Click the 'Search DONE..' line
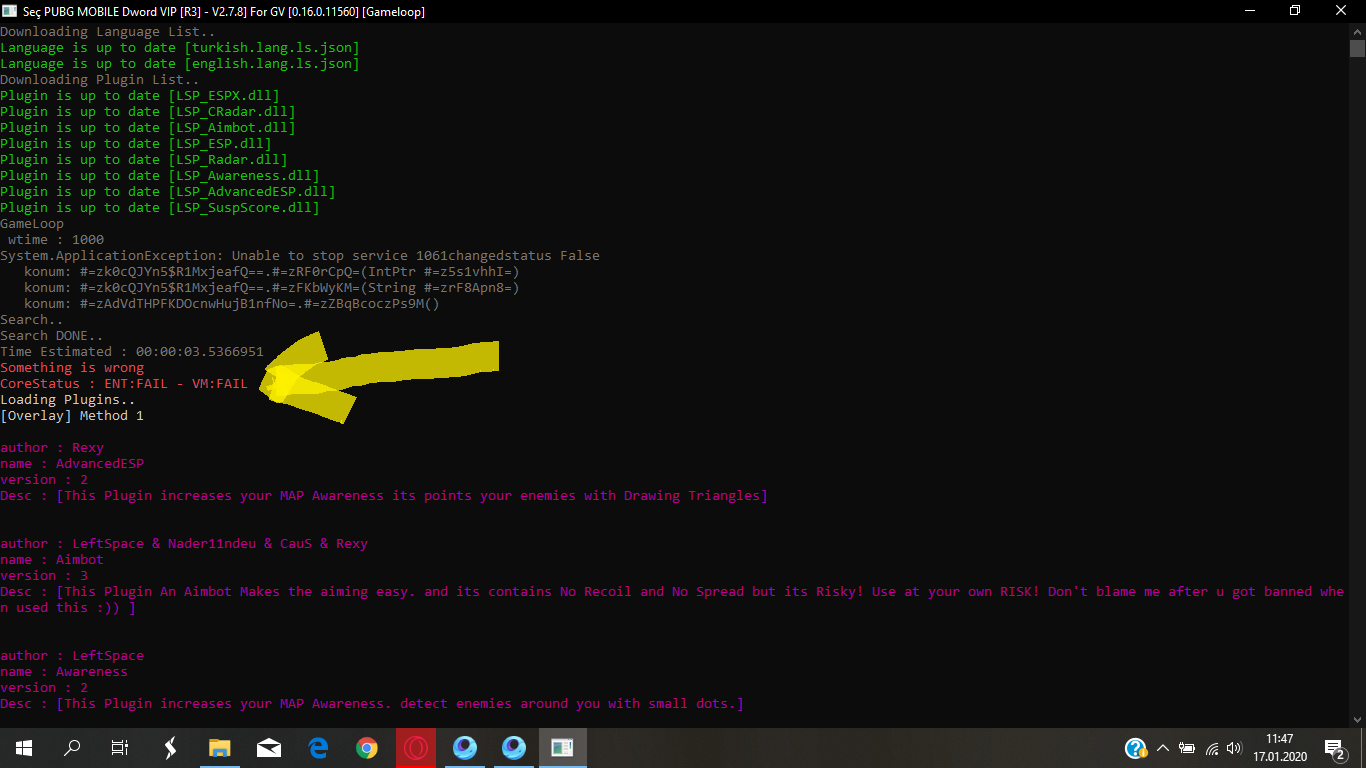This screenshot has width=1366, height=768. pyautogui.click(x=52, y=336)
